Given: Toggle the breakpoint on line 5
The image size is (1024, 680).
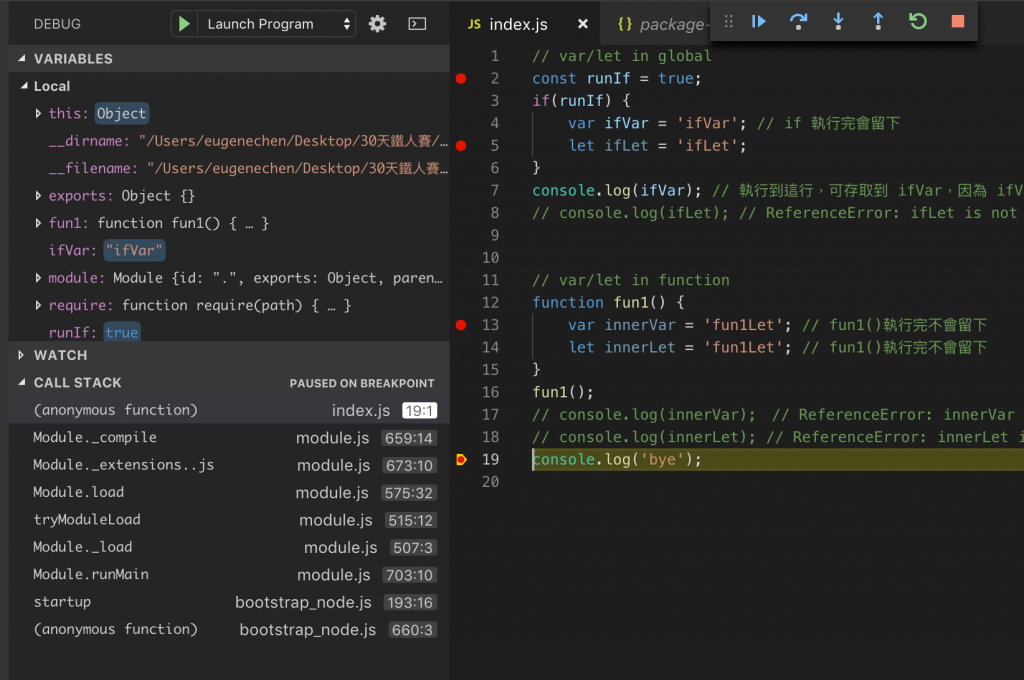Looking at the screenshot, I should pyautogui.click(x=461, y=146).
